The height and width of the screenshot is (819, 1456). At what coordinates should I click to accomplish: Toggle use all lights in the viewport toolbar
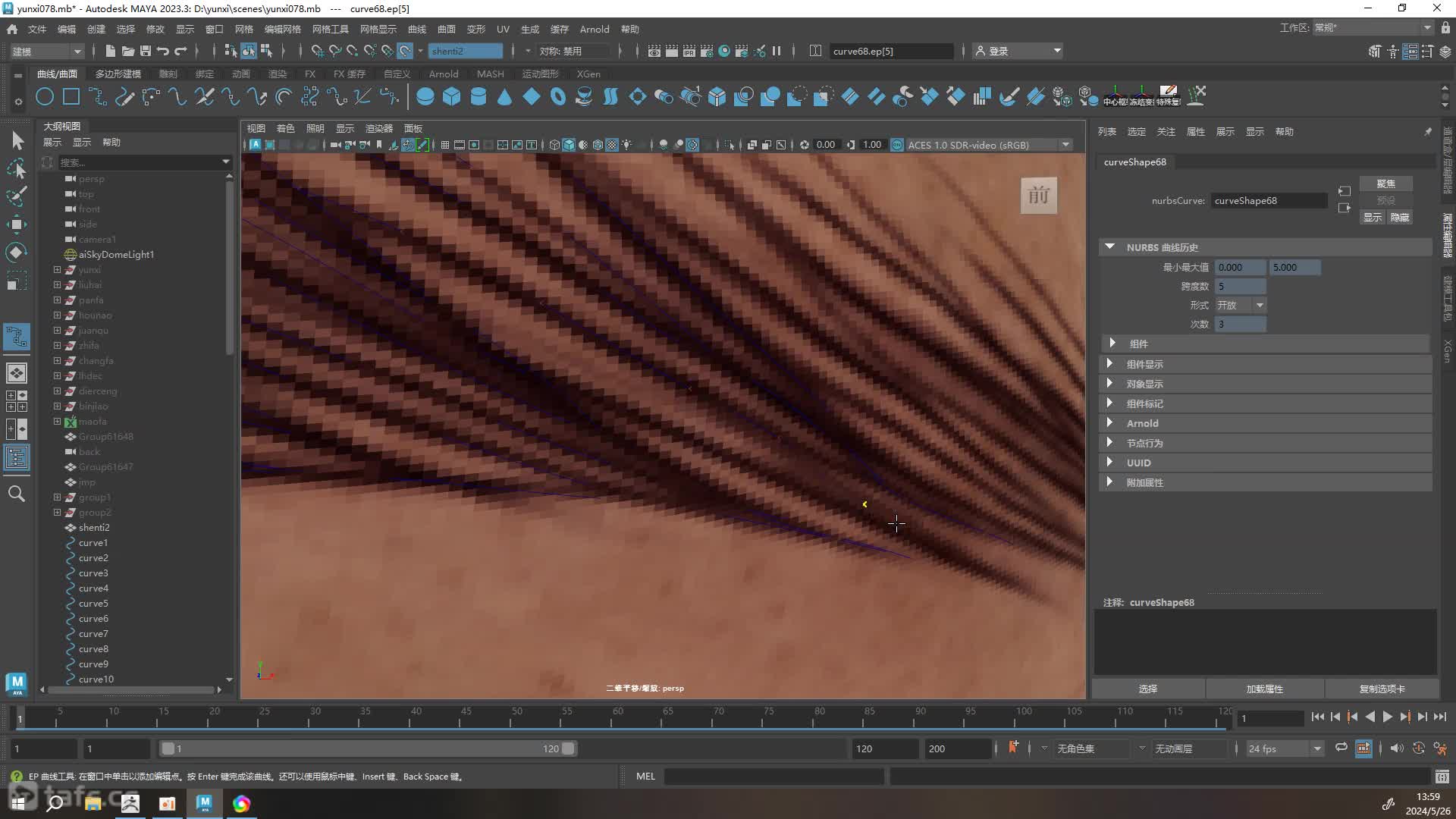coord(627,145)
